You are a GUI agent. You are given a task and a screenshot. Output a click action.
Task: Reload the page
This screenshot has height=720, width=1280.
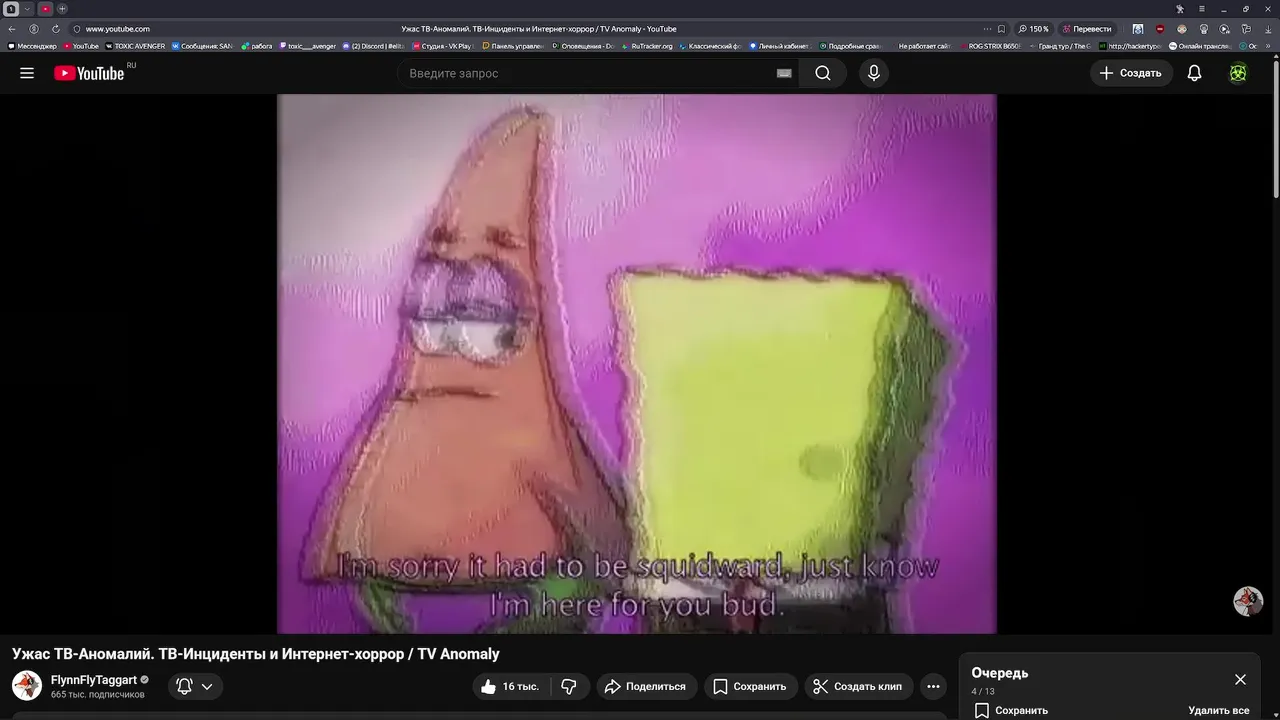56,29
